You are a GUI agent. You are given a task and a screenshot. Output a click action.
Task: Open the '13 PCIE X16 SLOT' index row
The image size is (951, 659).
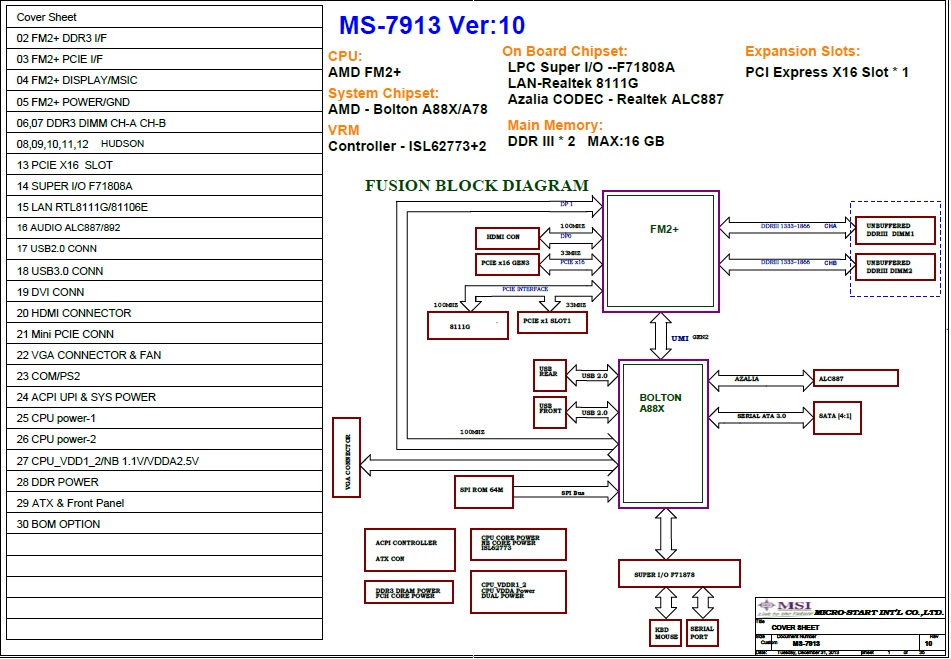coord(164,165)
